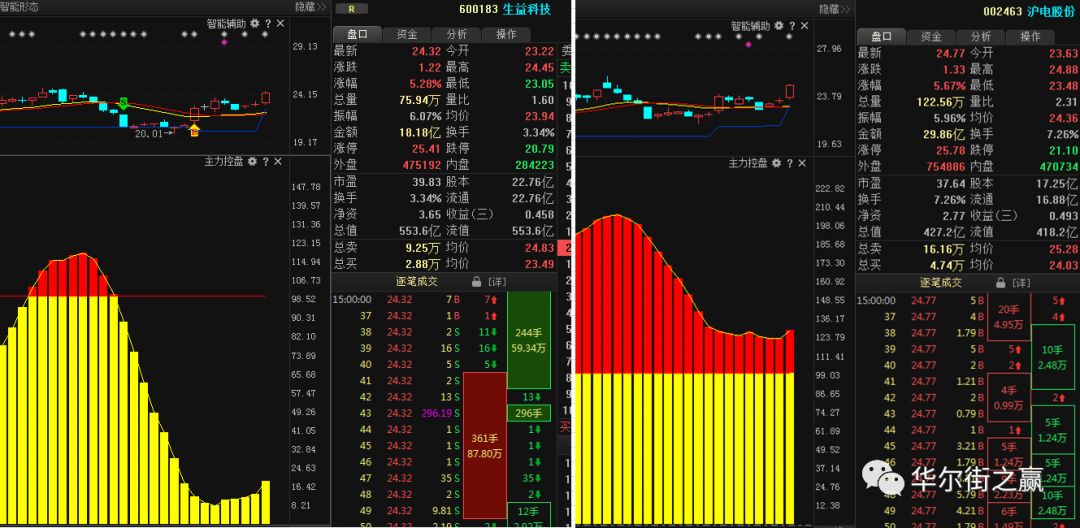The height and width of the screenshot is (528, 1080).
Task: Open the 操作 tab for 沪电股份
Action: [1030, 36]
